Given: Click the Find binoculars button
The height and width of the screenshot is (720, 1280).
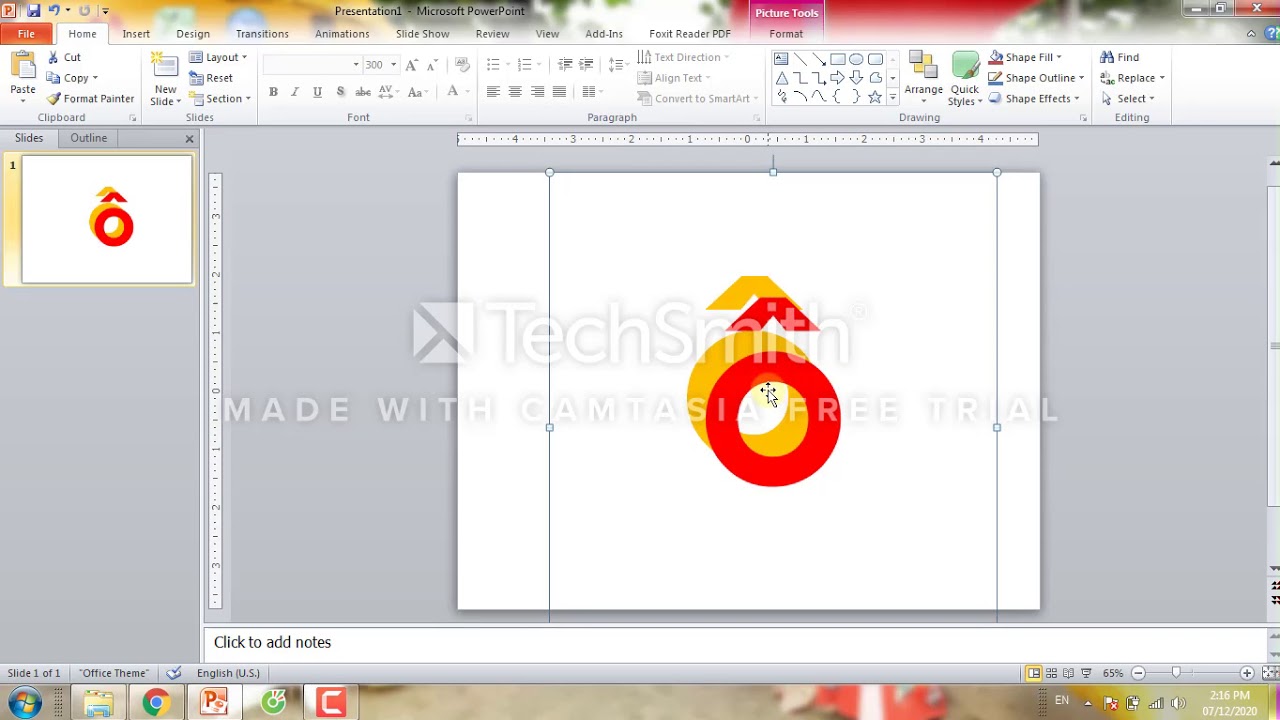Looking at the screenshot, I should (1119, 58).
